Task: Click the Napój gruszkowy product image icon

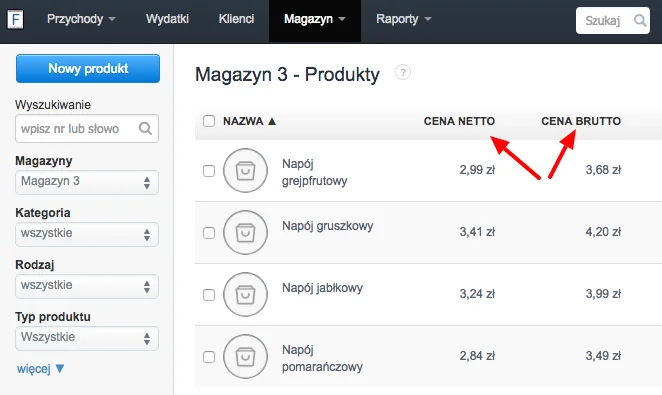Action: (245, 233)
